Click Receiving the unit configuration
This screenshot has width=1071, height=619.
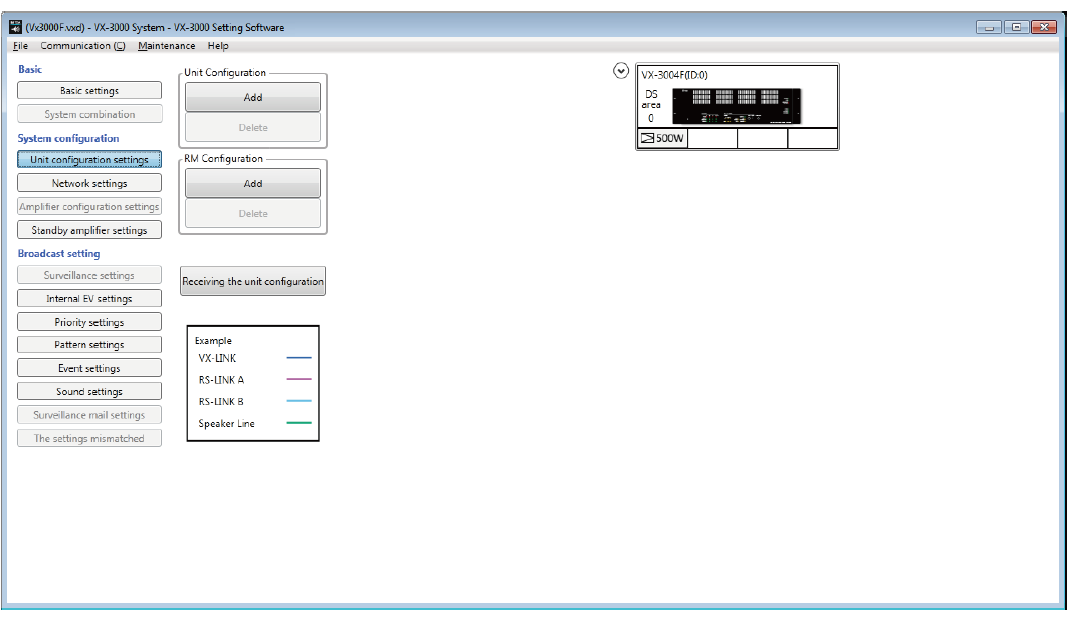click(253, 281)
